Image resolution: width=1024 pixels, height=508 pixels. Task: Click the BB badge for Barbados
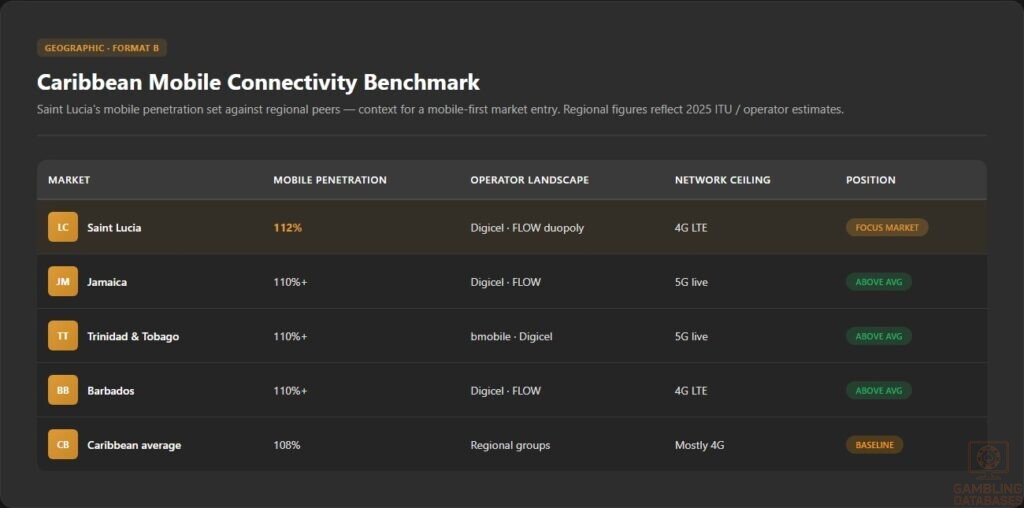coord(63,390)
